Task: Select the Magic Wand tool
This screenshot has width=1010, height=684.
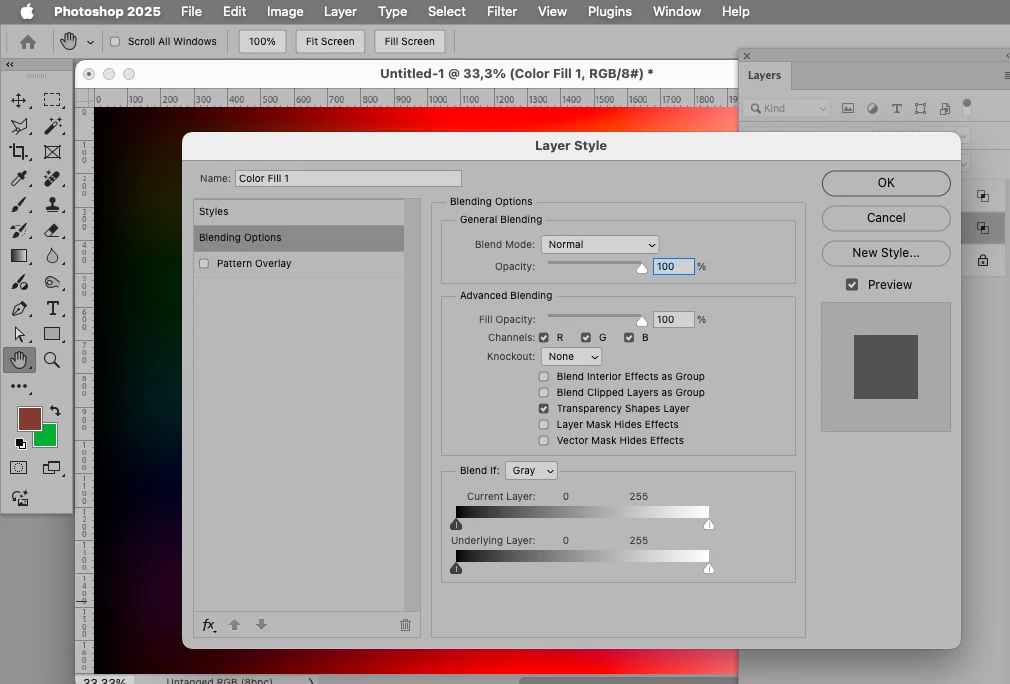Action: coord(52,126)
